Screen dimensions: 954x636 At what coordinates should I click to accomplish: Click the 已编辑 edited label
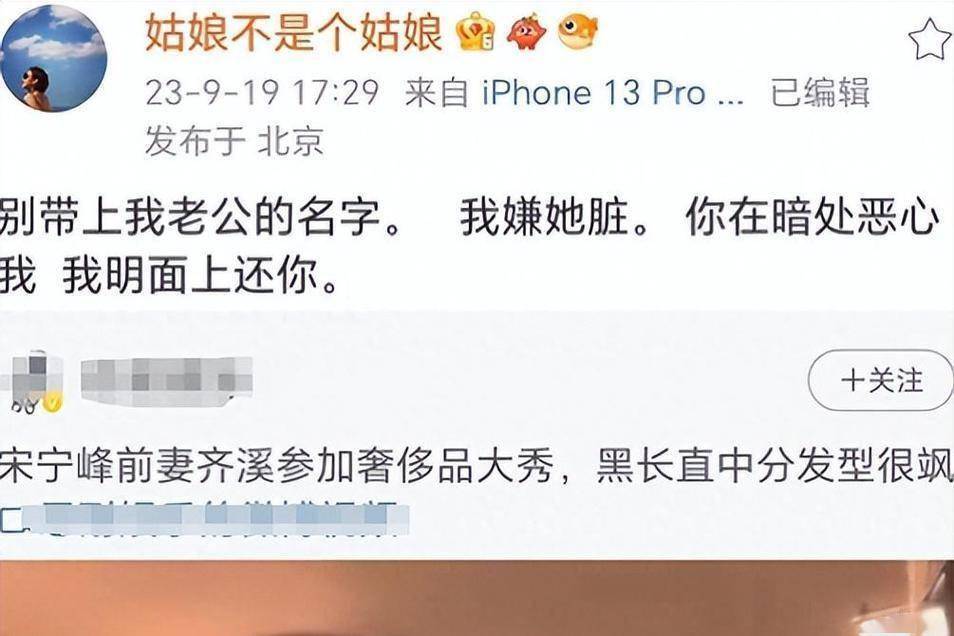(820, 93)
